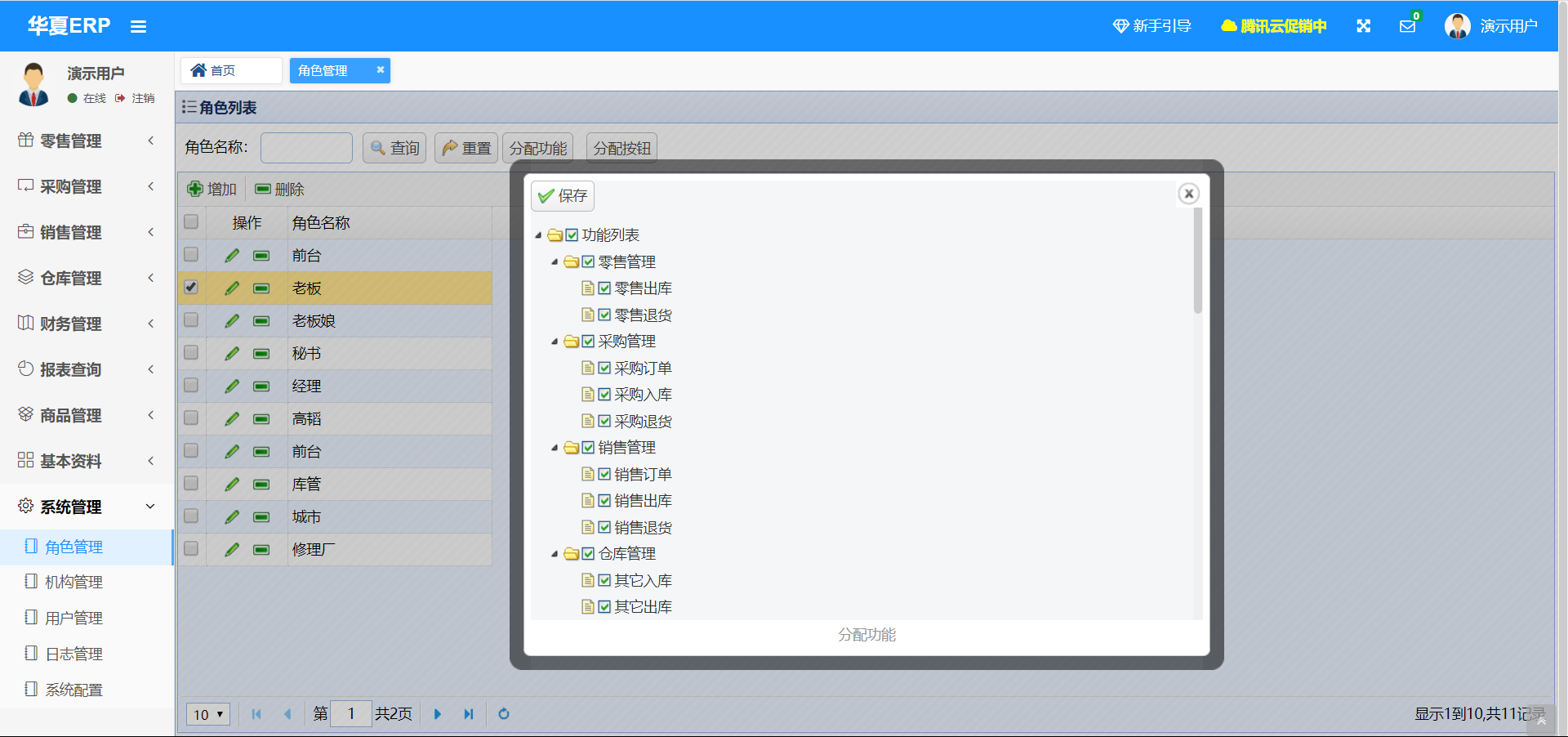Collapse the 系统管理 sidebar menu

click(x=87, y=507)
